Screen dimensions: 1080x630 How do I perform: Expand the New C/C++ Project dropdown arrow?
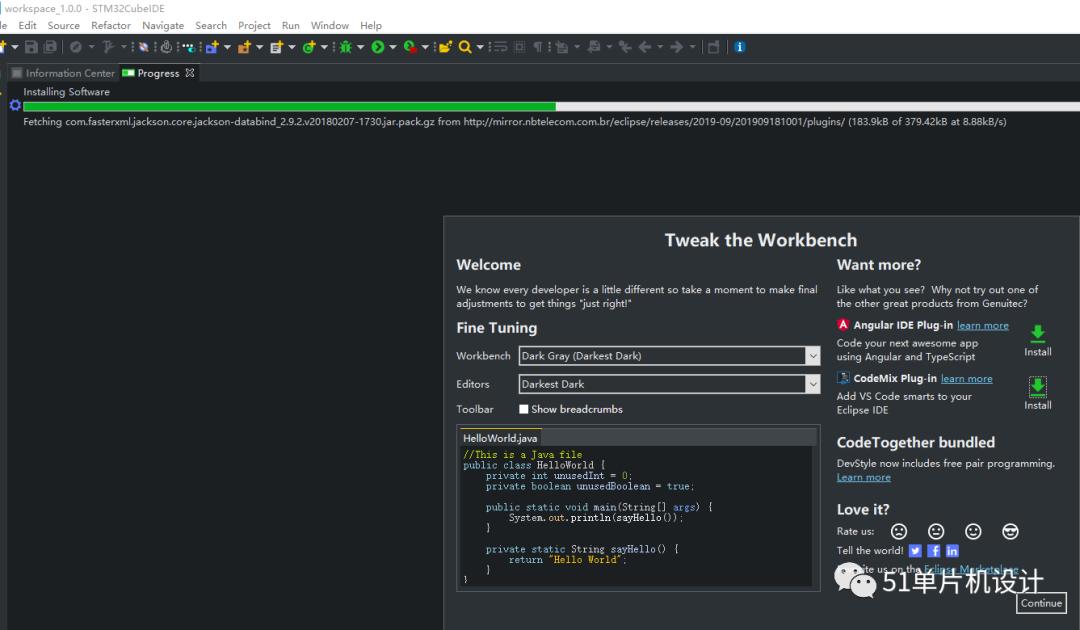pyautogui.click(x=227, y=47)
